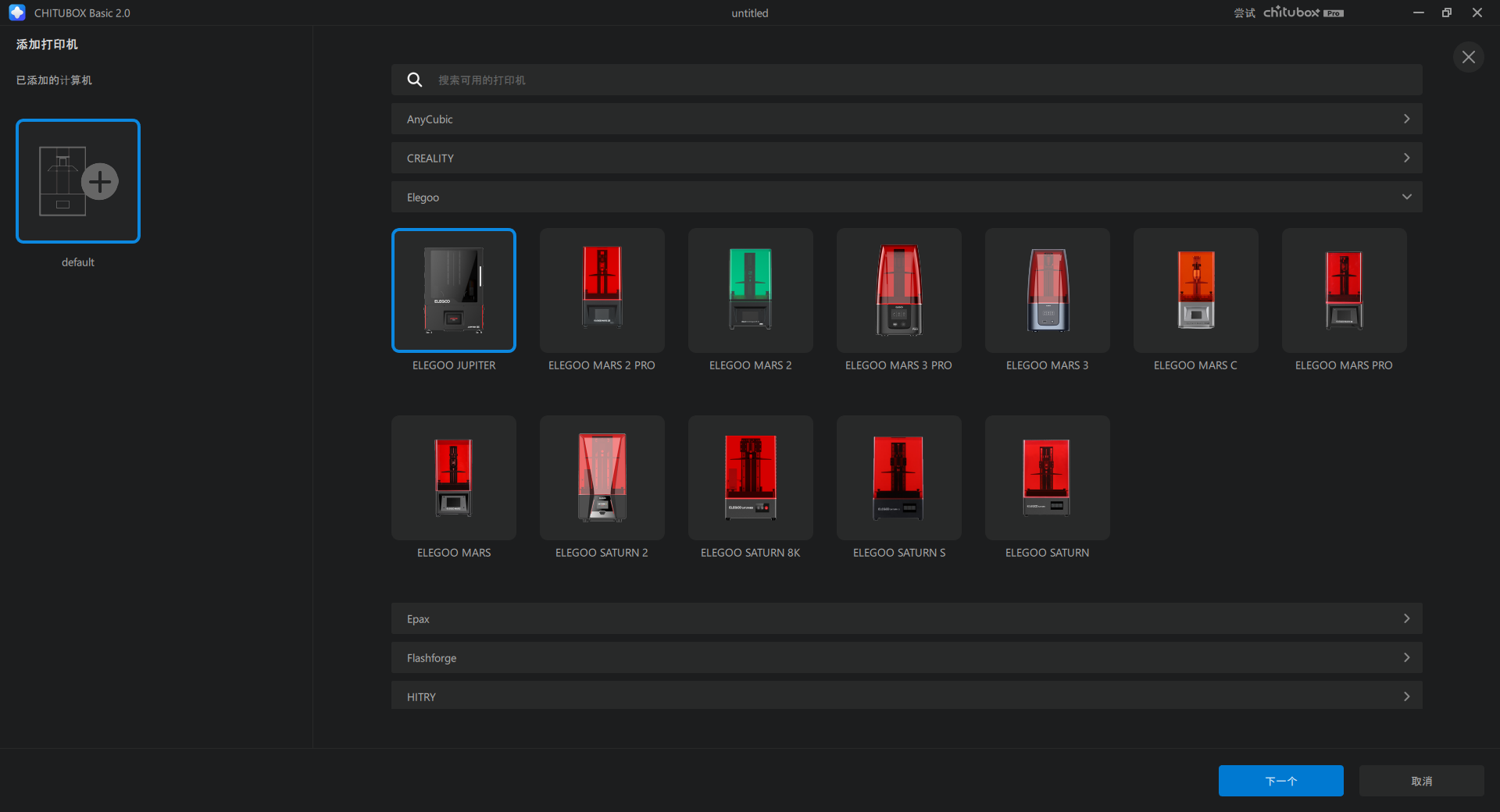
Task: Select the ELEGOO SATURN S printer
Action: pos(899,478)
